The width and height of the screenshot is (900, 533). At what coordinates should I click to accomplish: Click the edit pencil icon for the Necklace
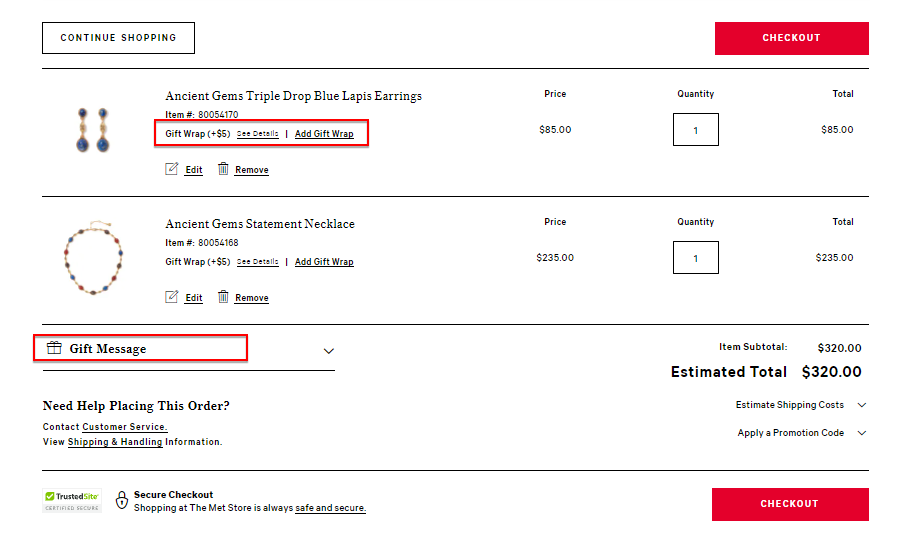(x=171, y=297)
